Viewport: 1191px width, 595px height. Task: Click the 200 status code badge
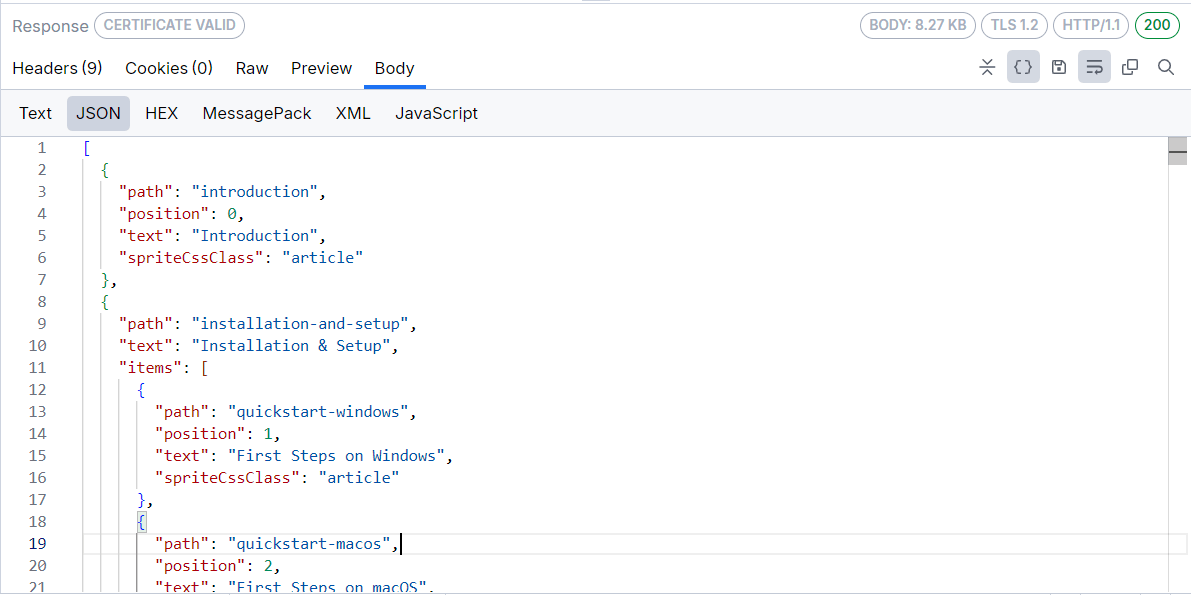click(x=1157, y=25)
